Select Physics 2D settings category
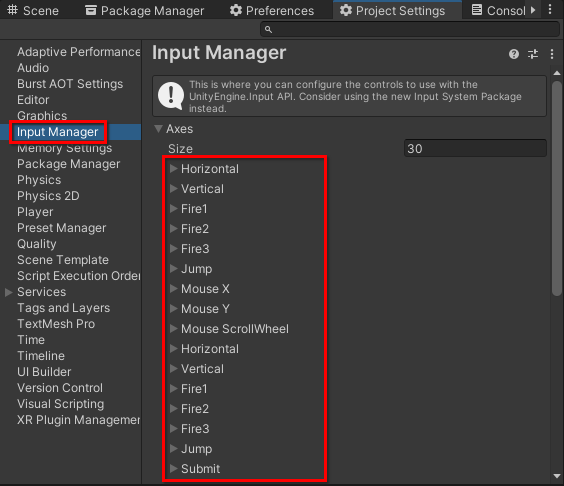The width and height of the screenshot is (564, 486). click(48, 196)
